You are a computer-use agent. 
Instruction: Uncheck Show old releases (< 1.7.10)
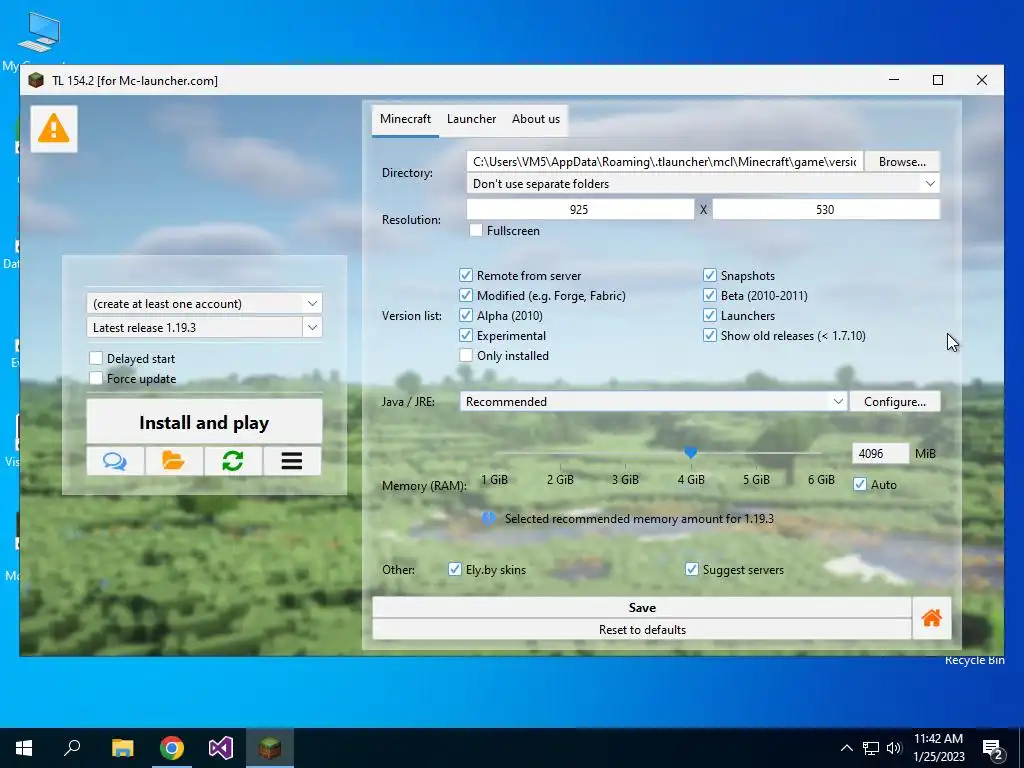[x=709, y=336]
